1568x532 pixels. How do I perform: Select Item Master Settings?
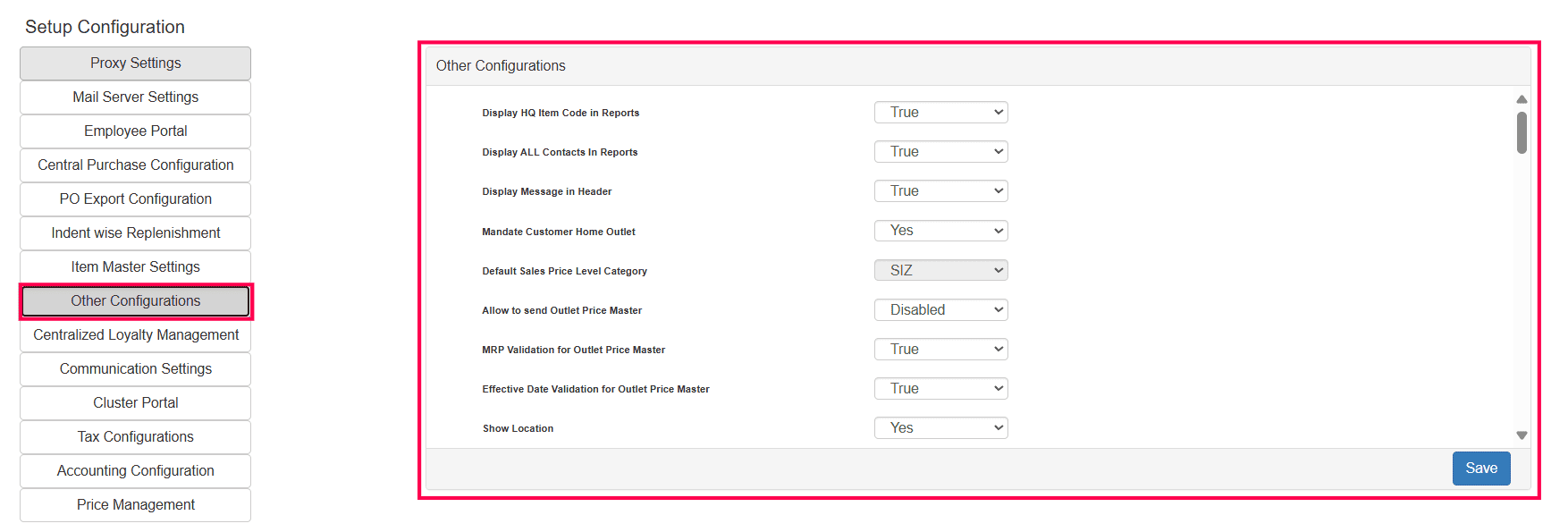[136, 267]
